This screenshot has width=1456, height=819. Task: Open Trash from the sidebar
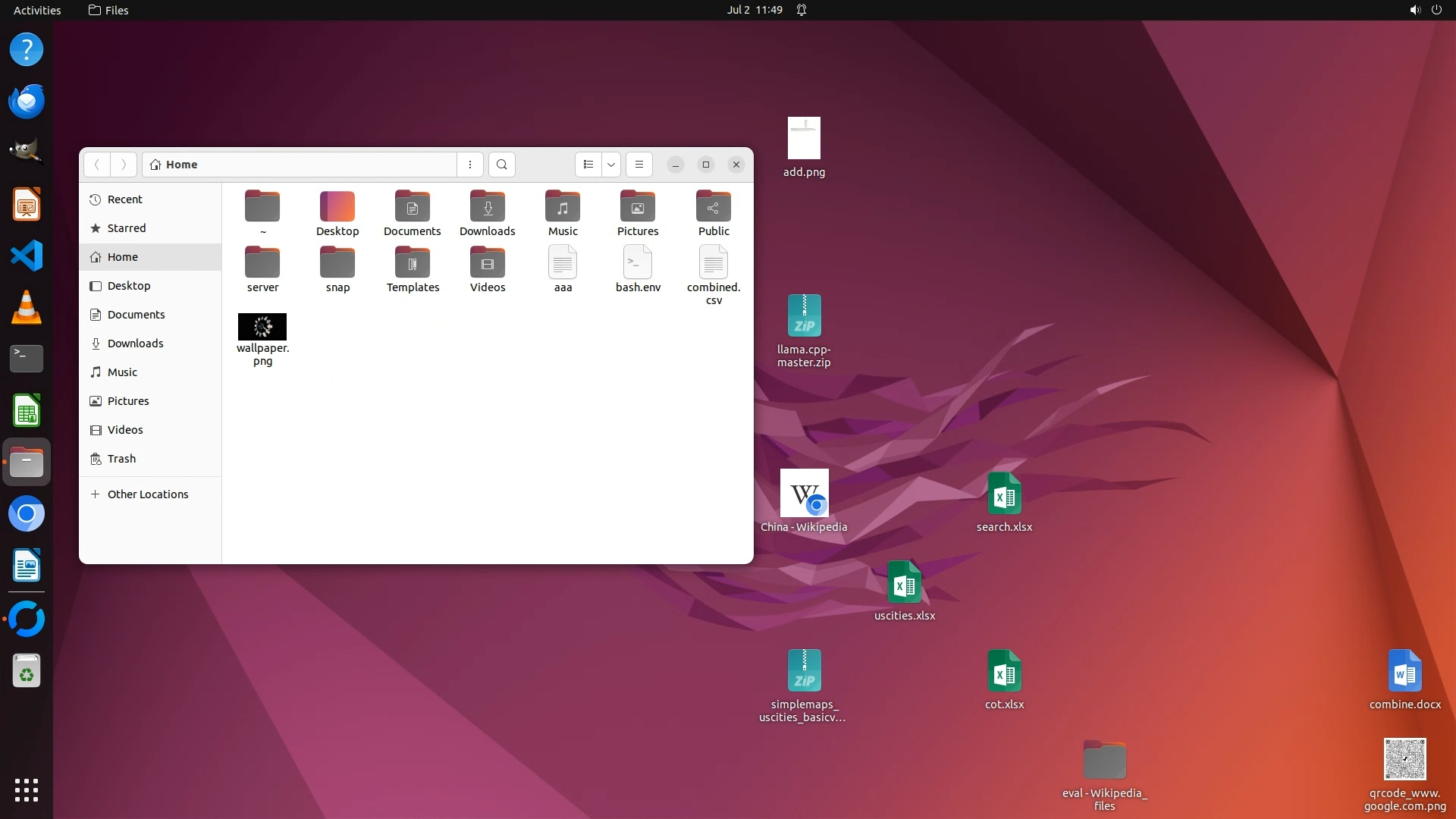point(121,459)
